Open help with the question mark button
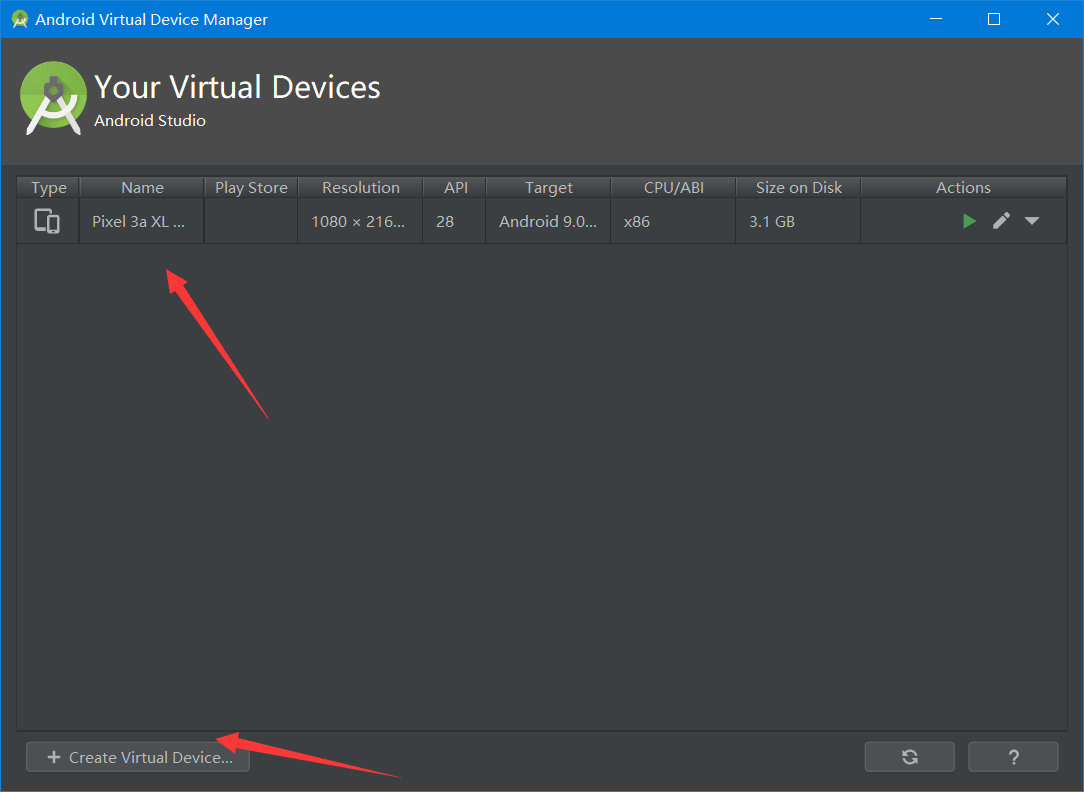 click(x=1013, y=757)
